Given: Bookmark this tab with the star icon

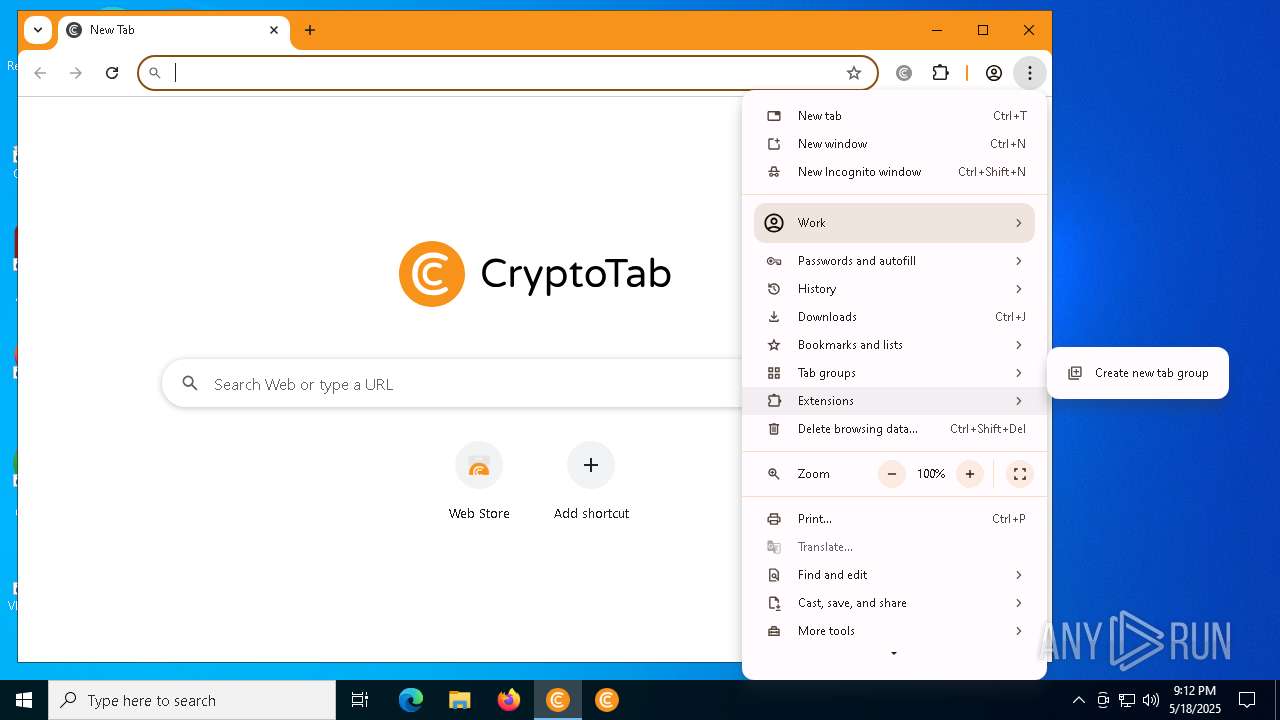Looking at the screenshot, I should click(x=853, y=73).
